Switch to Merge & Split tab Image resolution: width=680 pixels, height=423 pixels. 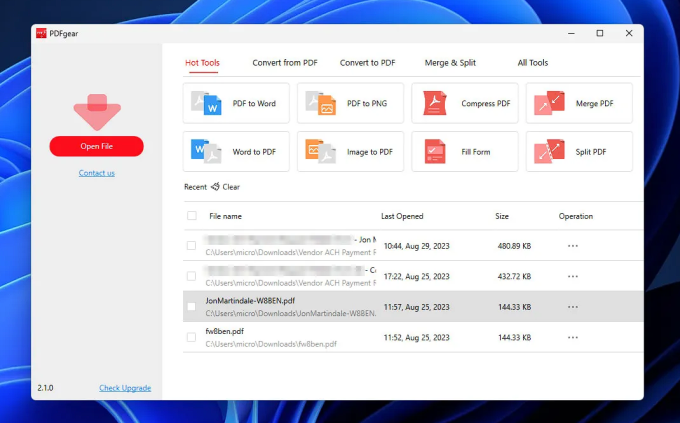[450, 63]
